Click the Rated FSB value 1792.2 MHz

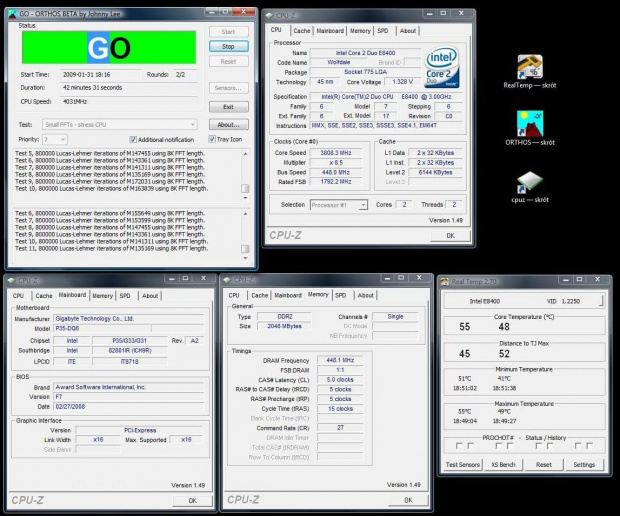(335, 181)
